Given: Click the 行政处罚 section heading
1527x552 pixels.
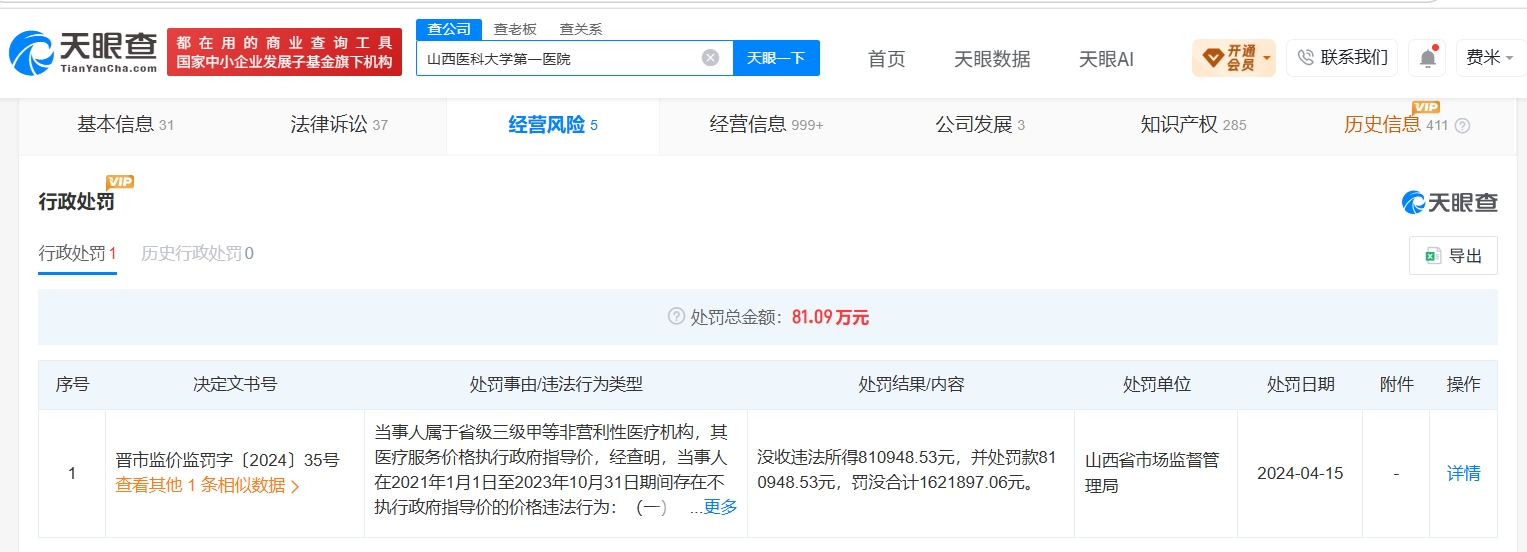Looking at the screenshot, I should click(x=76, y=202).
